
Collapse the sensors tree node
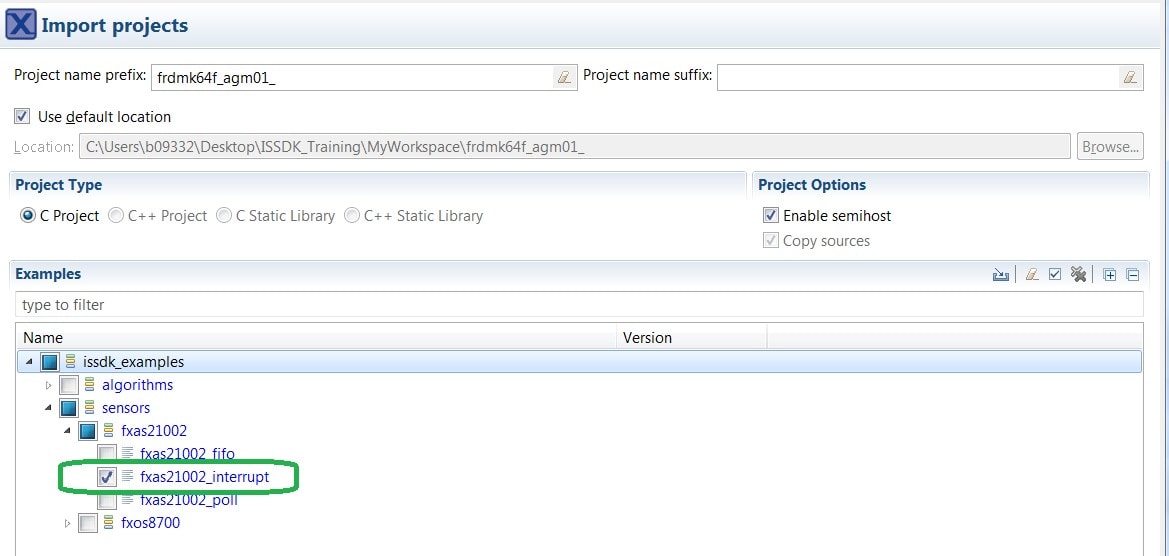tap(48, 408)
